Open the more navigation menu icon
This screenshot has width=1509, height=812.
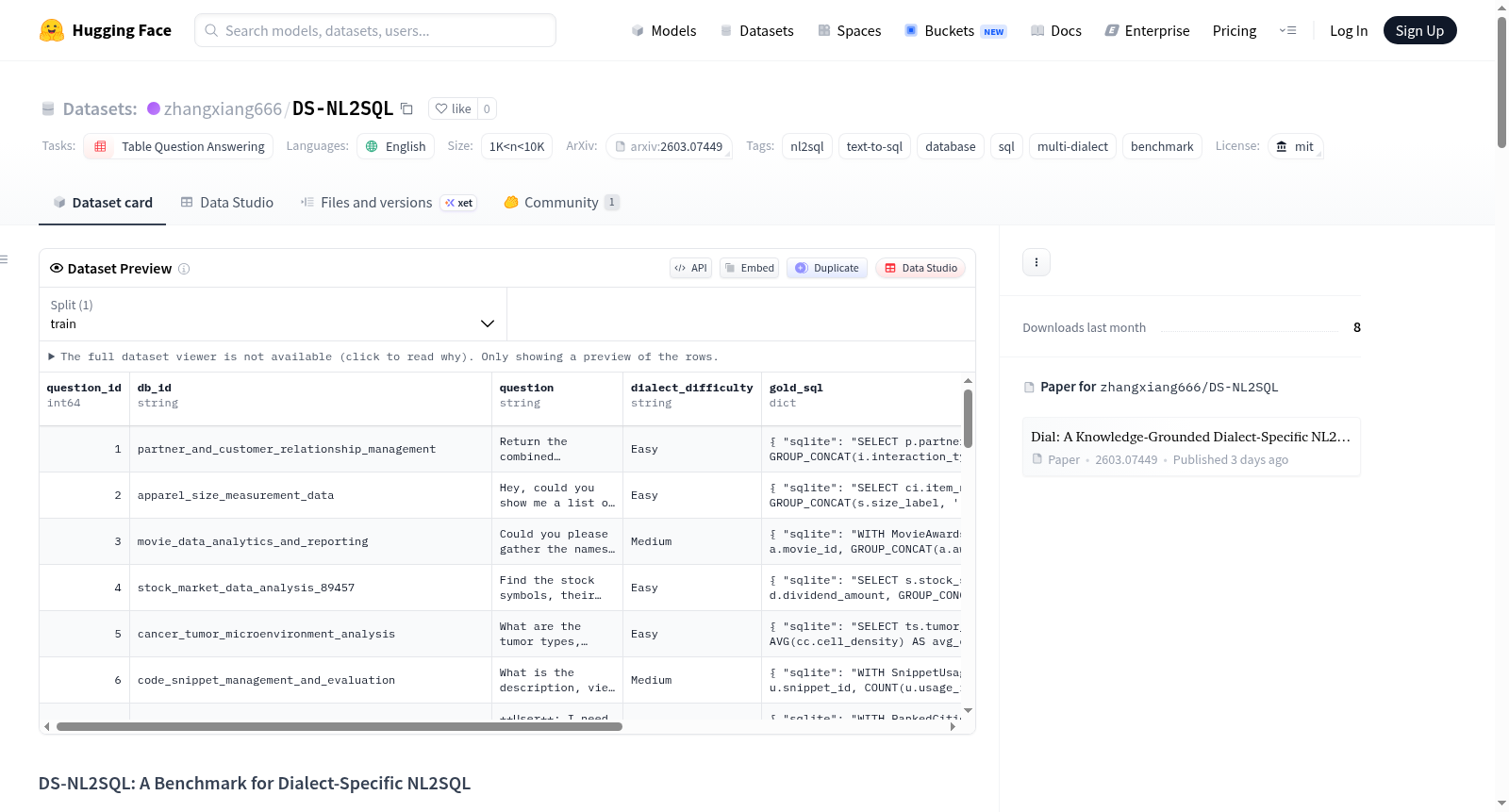click(1287, 30)
